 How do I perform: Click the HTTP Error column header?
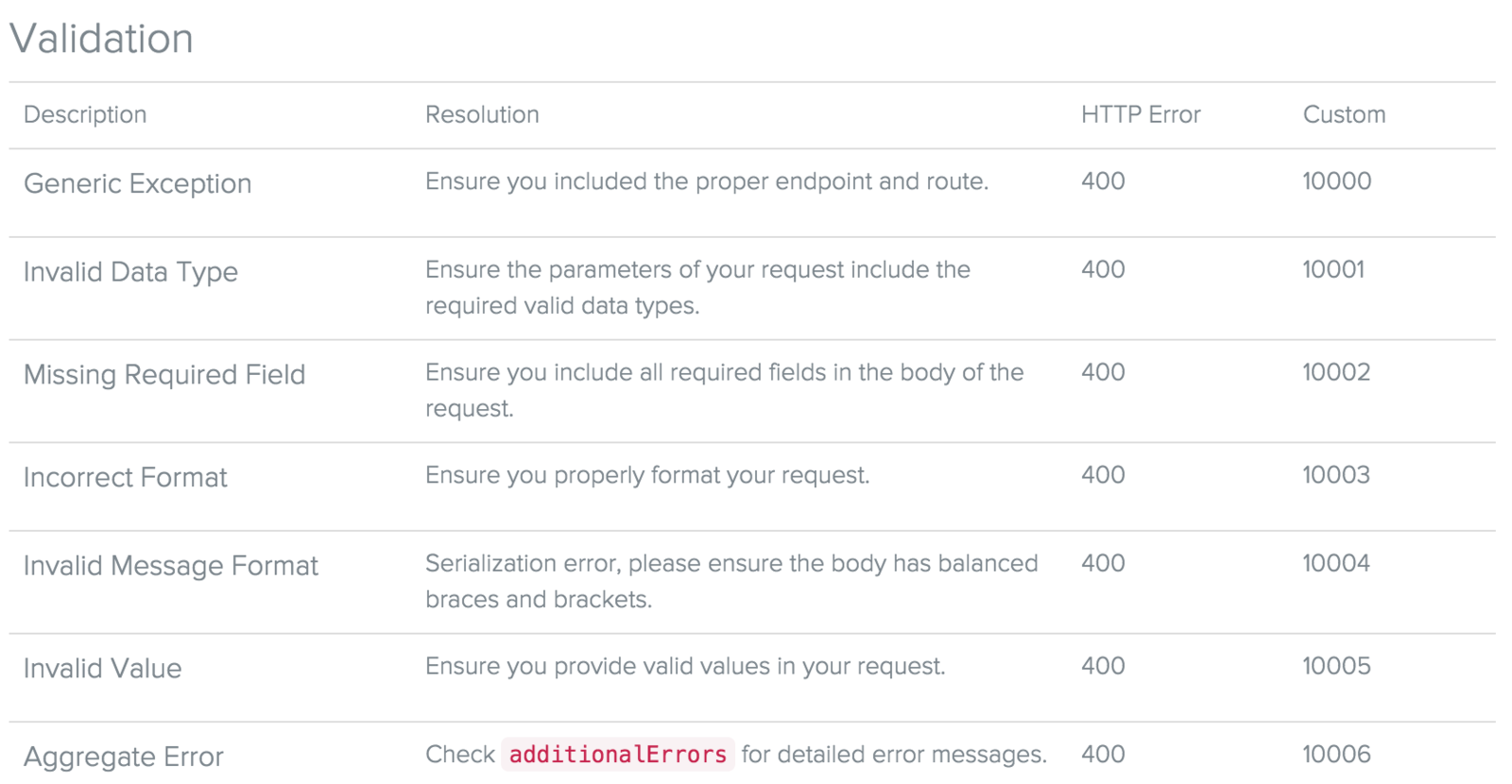[x=1141, y=114]
